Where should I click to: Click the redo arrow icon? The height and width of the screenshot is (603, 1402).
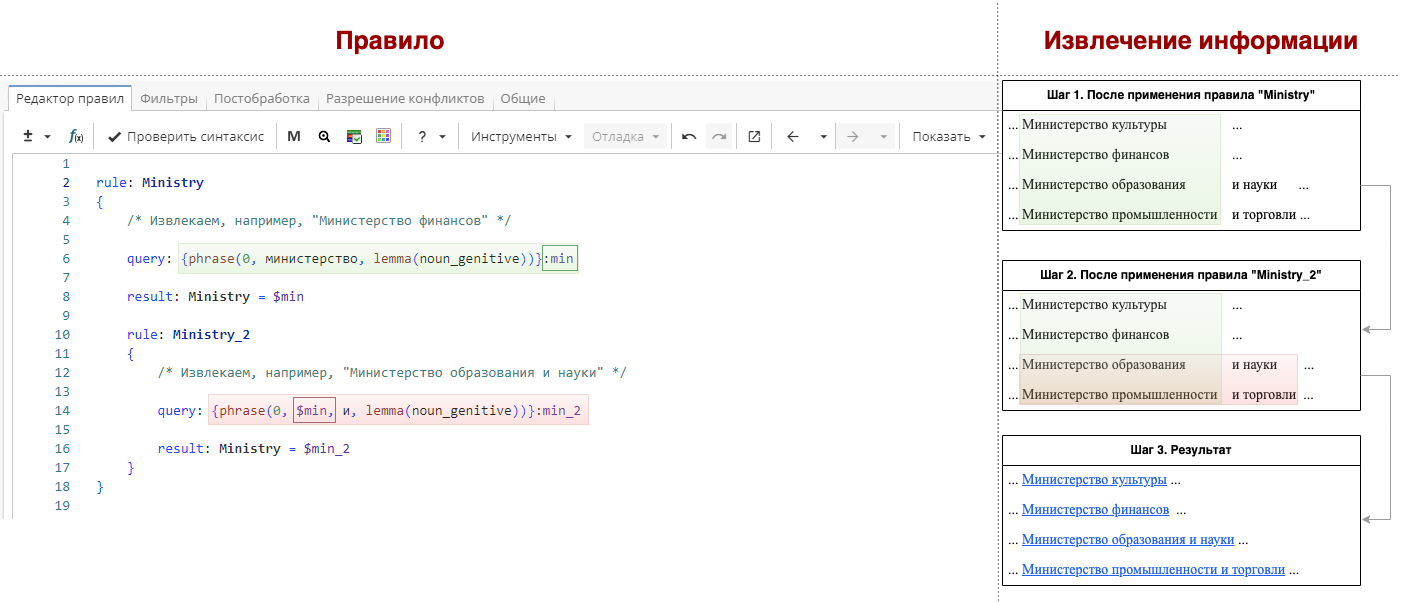719,136
